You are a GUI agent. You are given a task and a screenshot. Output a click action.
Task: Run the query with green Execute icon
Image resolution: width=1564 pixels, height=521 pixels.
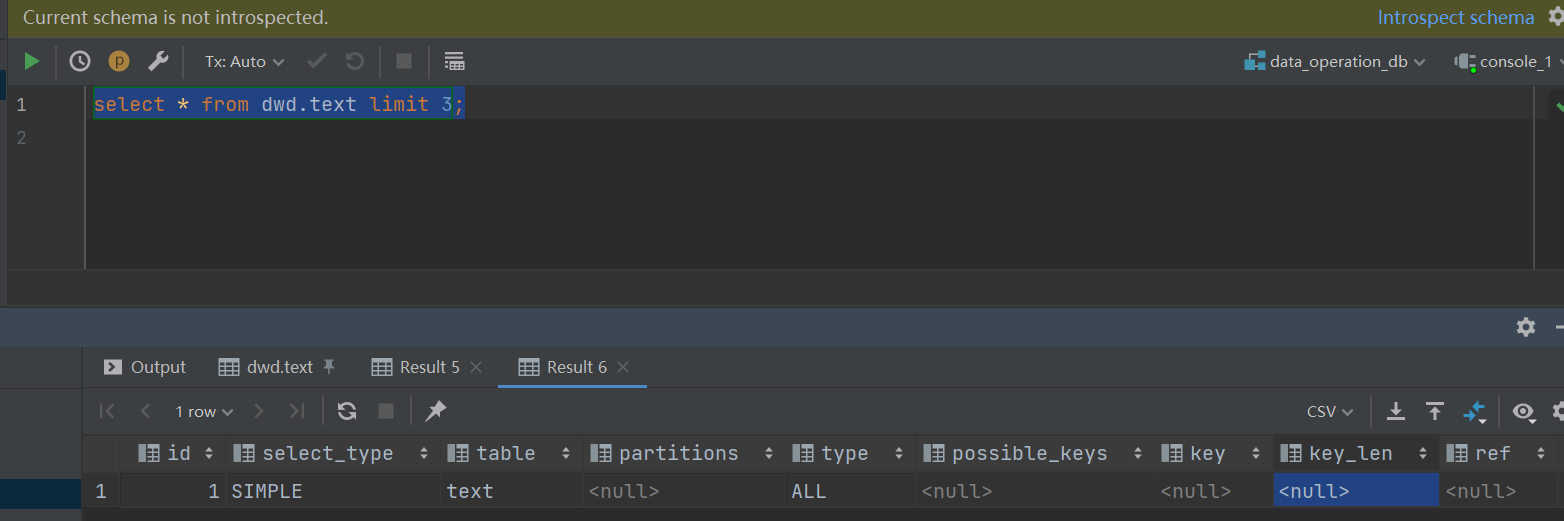[32, 61]
